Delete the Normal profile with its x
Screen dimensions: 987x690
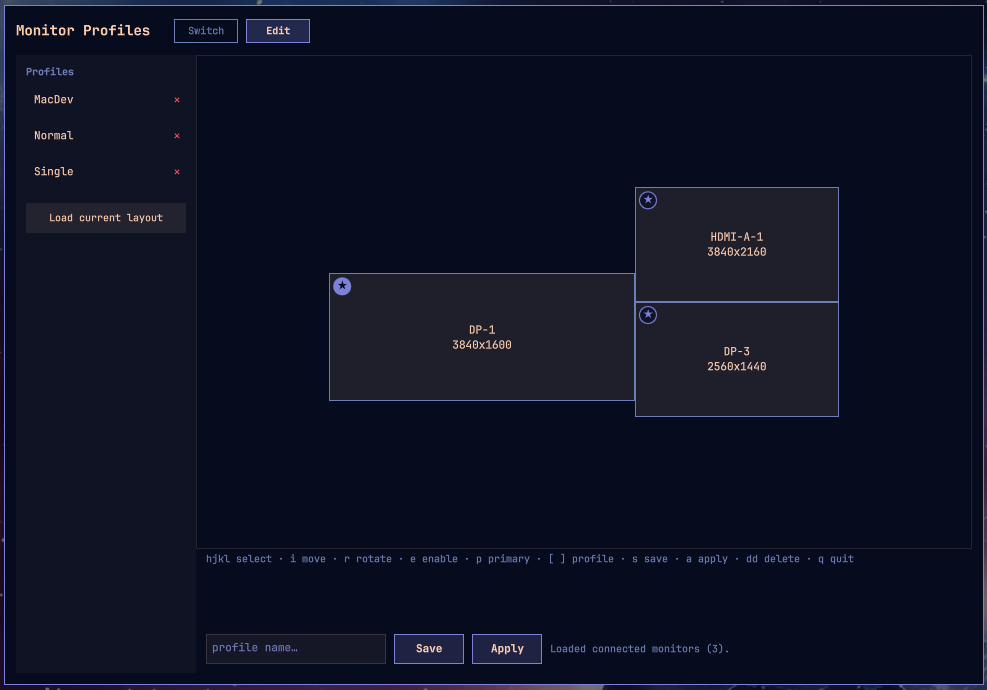[177, 135]
